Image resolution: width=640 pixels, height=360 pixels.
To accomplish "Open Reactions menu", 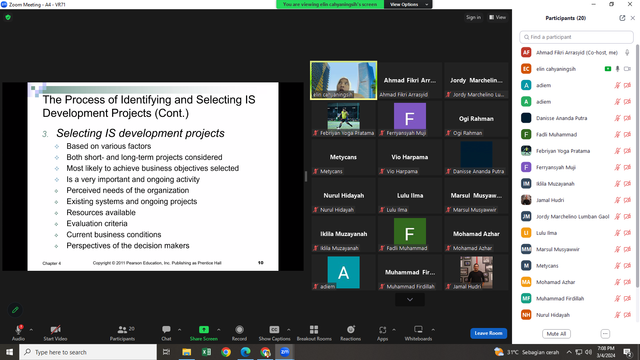I will [351, 332].
